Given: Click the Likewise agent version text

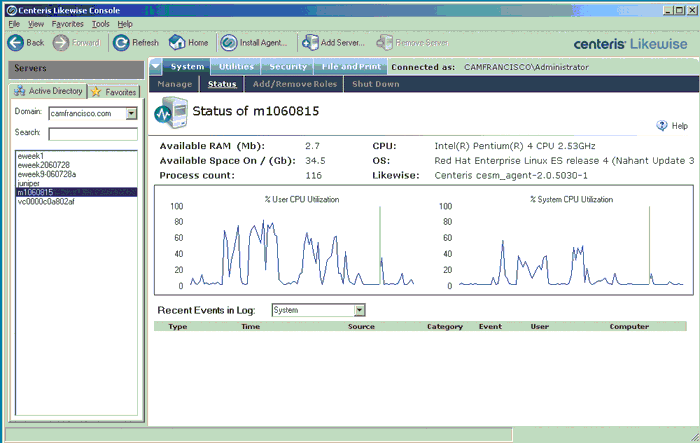Looking at the screenshot, I should [x=511, y=176].
